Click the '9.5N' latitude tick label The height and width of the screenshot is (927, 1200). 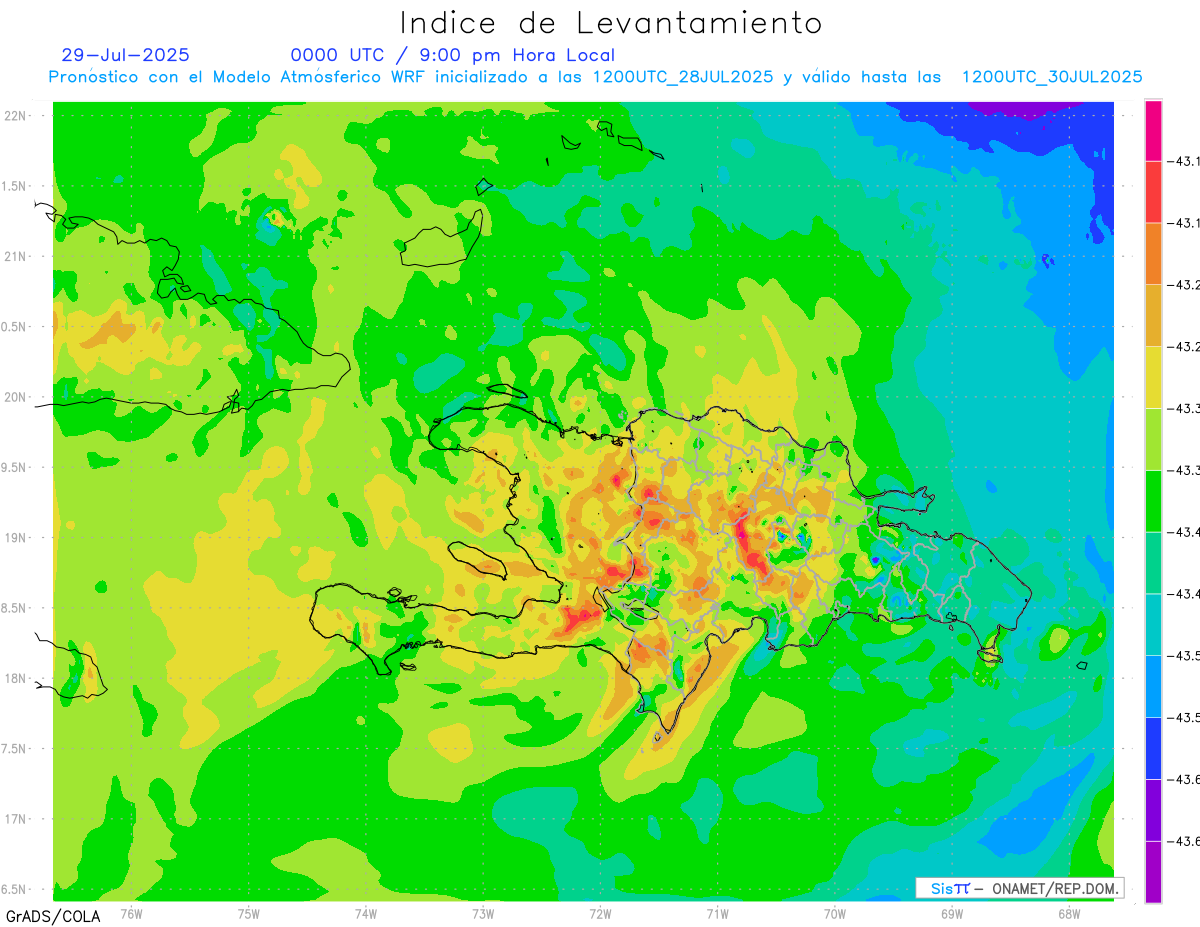click(14, 468)
